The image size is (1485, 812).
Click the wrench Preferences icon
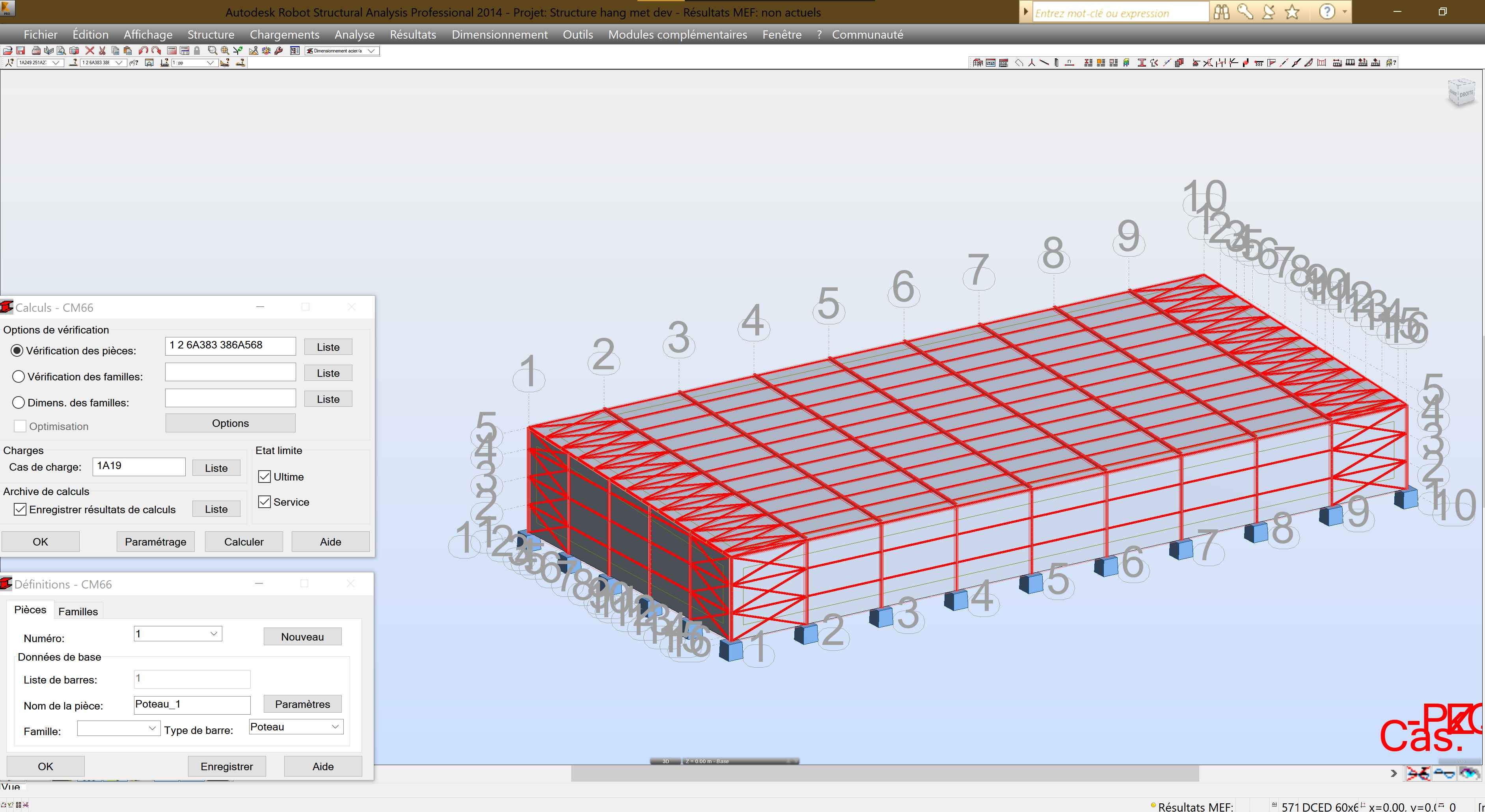(278, 51)
